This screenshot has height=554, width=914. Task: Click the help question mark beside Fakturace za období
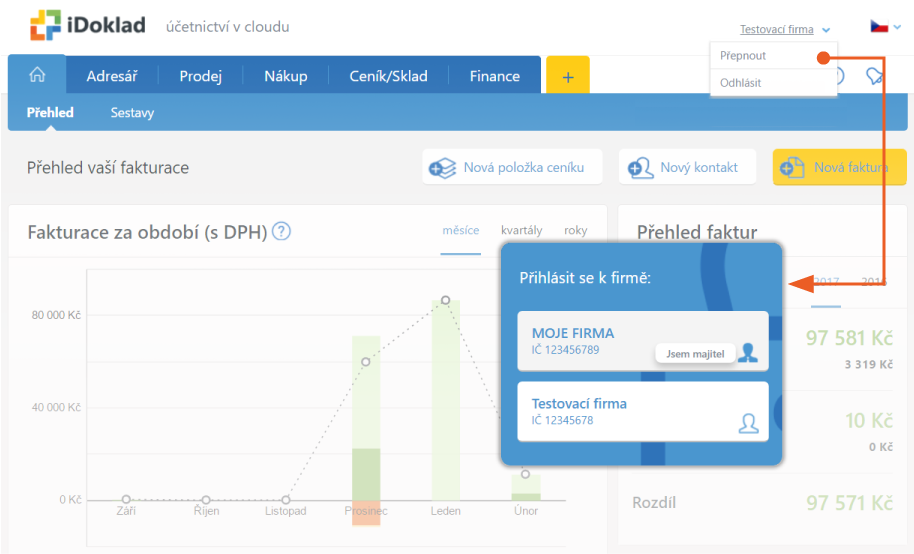282,232
